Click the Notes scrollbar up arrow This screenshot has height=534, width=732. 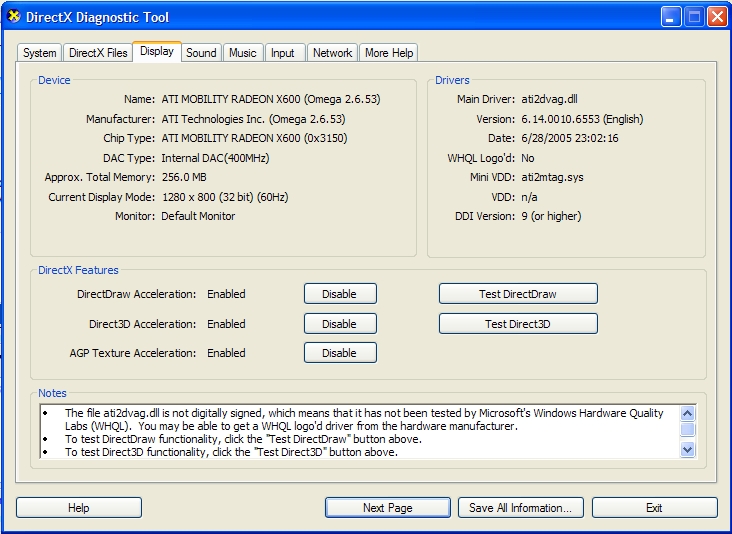pyautogui.click(x=687, y=412)
